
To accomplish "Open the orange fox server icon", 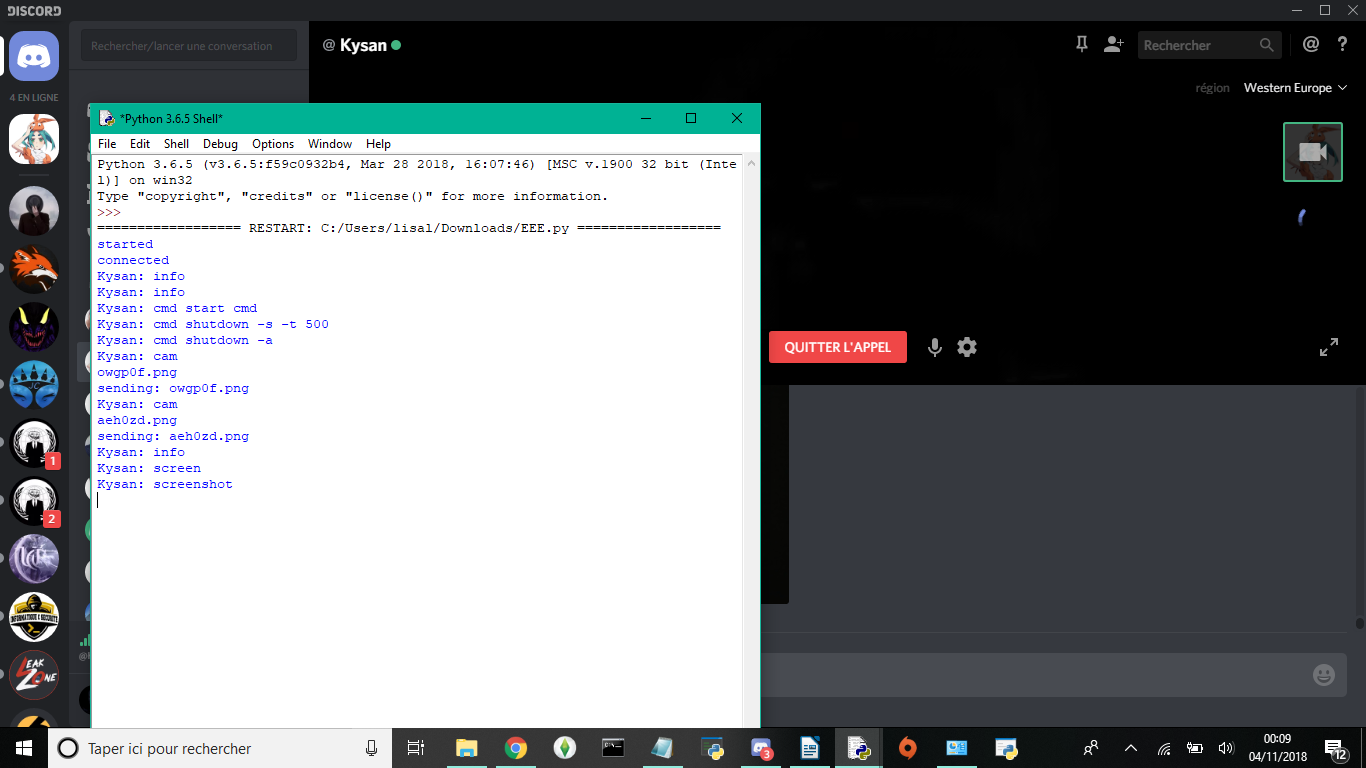I will (34, 269).
